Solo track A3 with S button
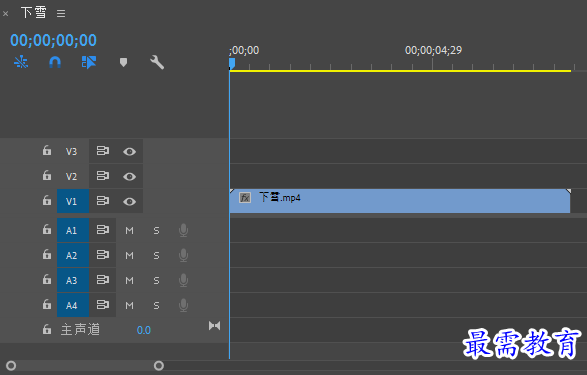This screenshot has height=375, width=587. 156,280
